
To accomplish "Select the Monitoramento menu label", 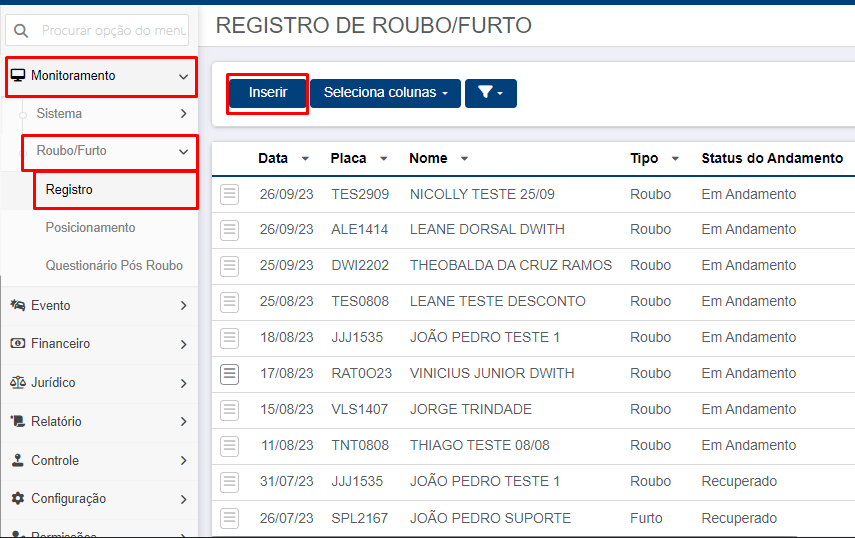I will pyautogui.click(x=73, y=75).
